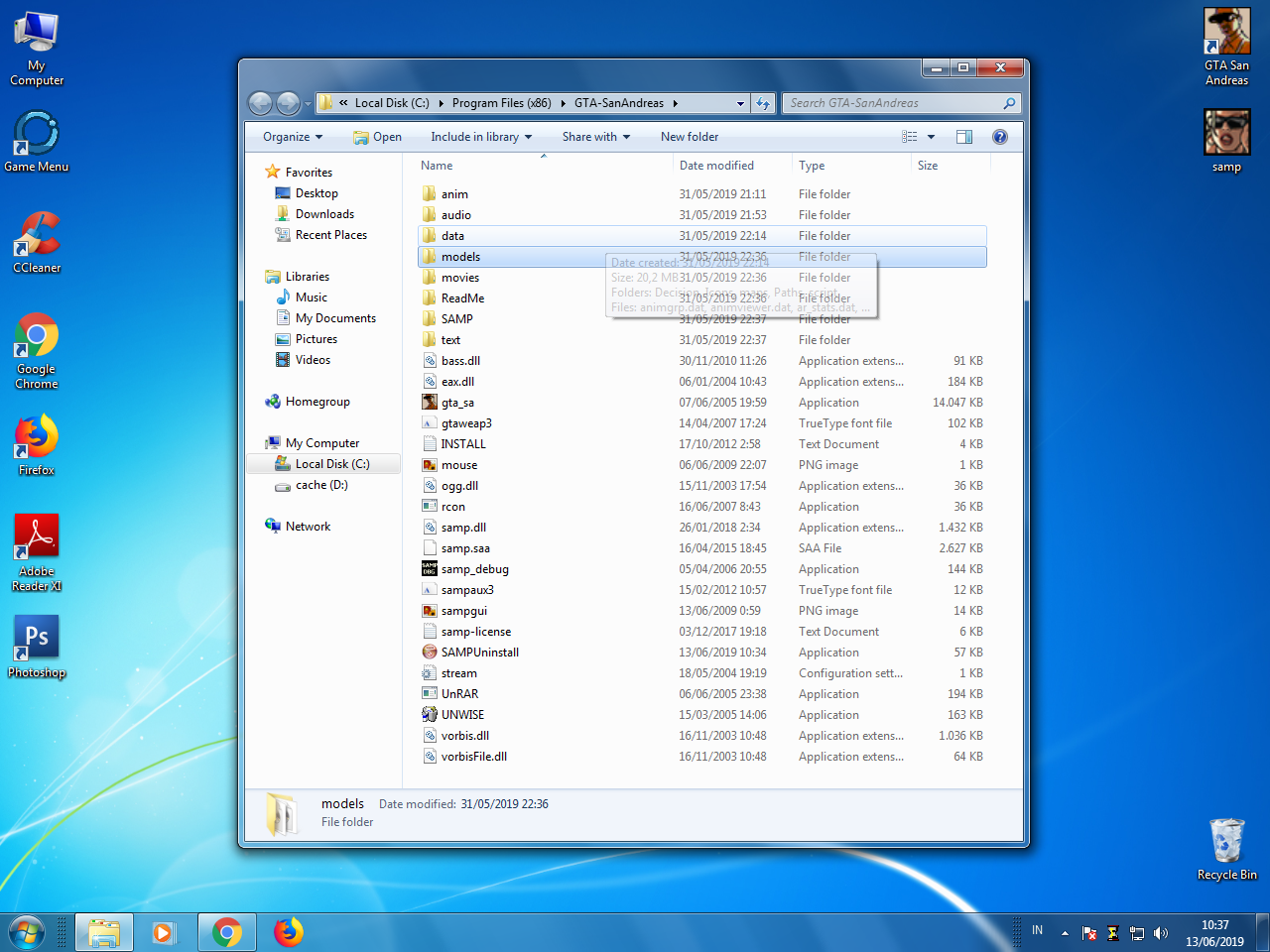Viewport: 1270px width, 952px height.
Task: Launch Adobe Reader XI desktop icon
Action: [37, 553]
